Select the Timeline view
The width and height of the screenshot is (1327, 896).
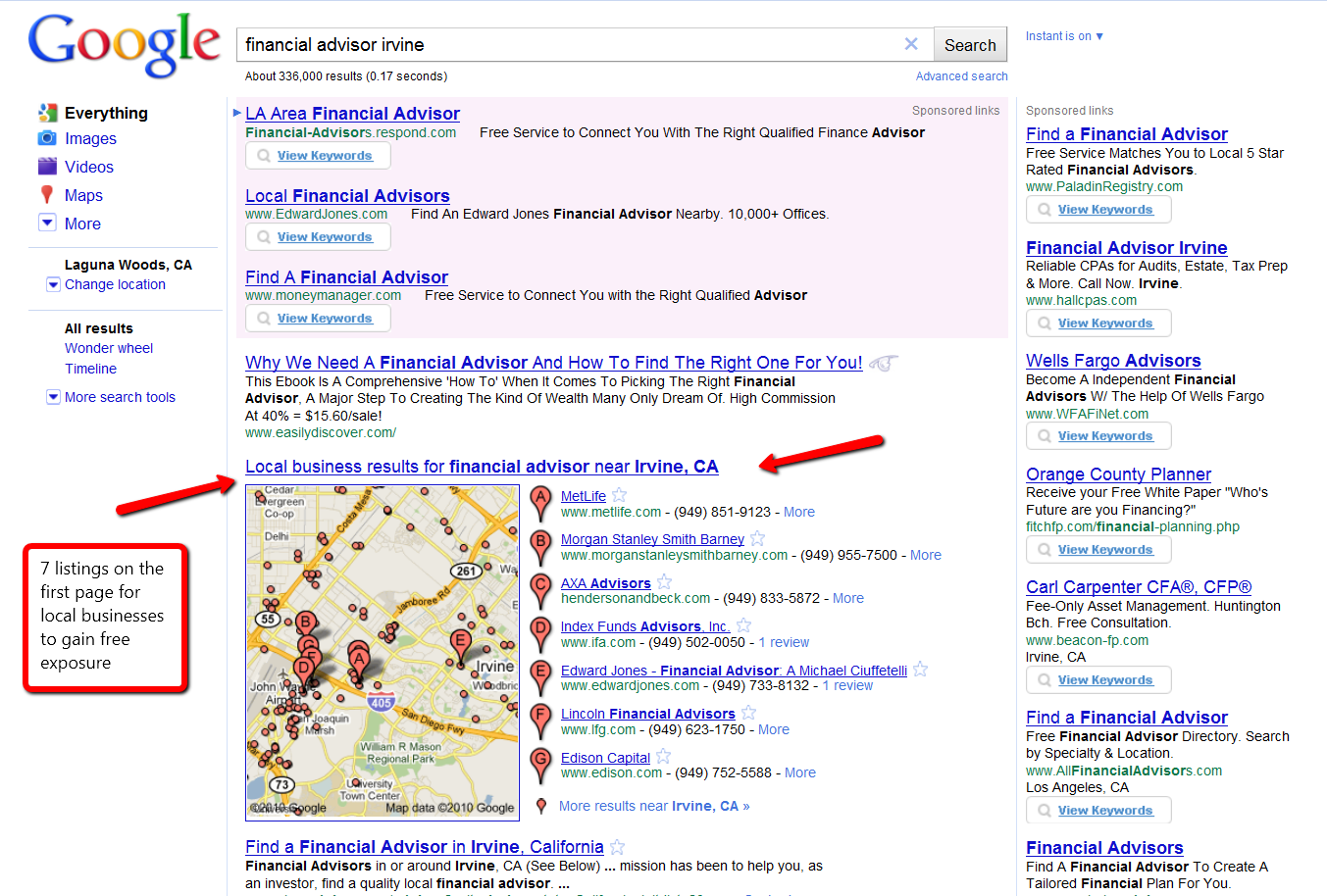(x=90, y=369)
